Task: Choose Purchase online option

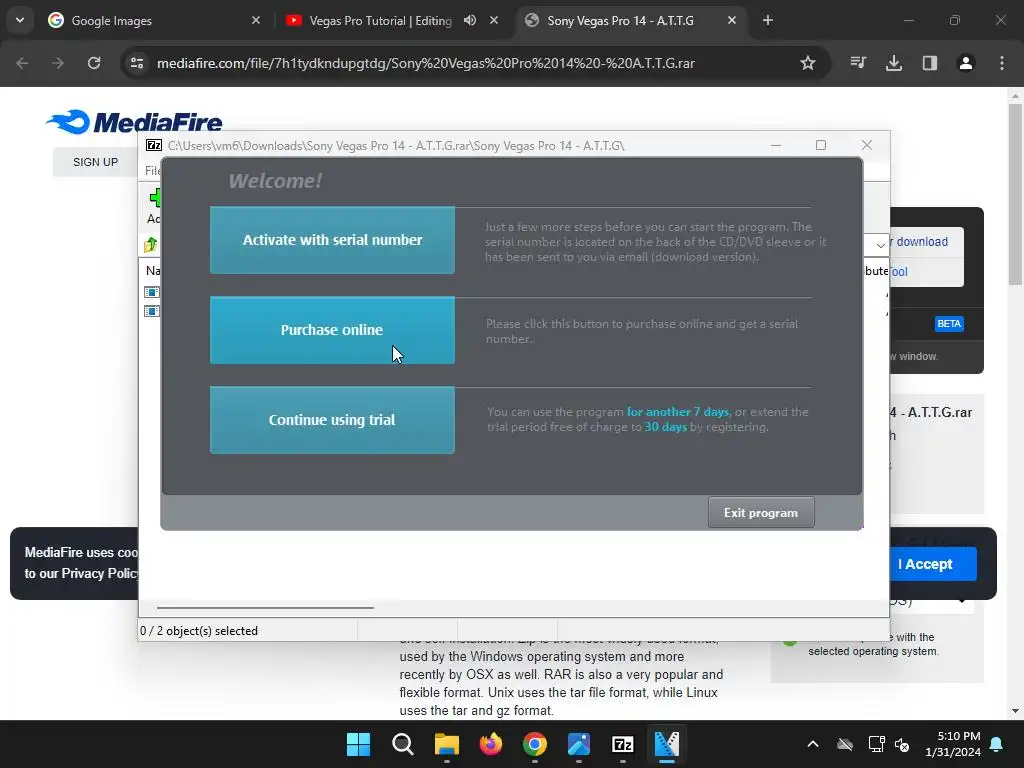Action: coord(332,330)
